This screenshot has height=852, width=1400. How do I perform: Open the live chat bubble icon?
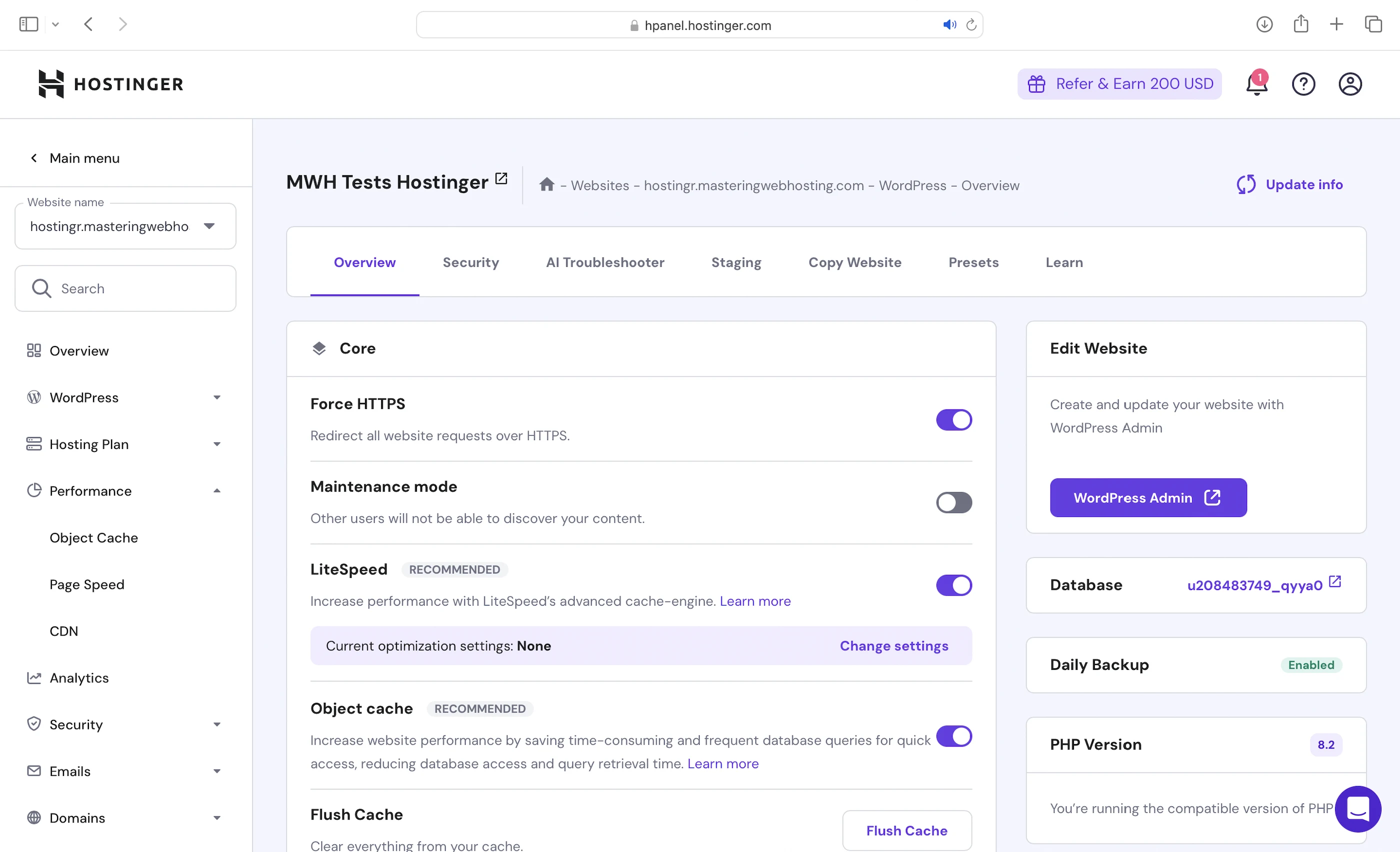(1357, 808)
